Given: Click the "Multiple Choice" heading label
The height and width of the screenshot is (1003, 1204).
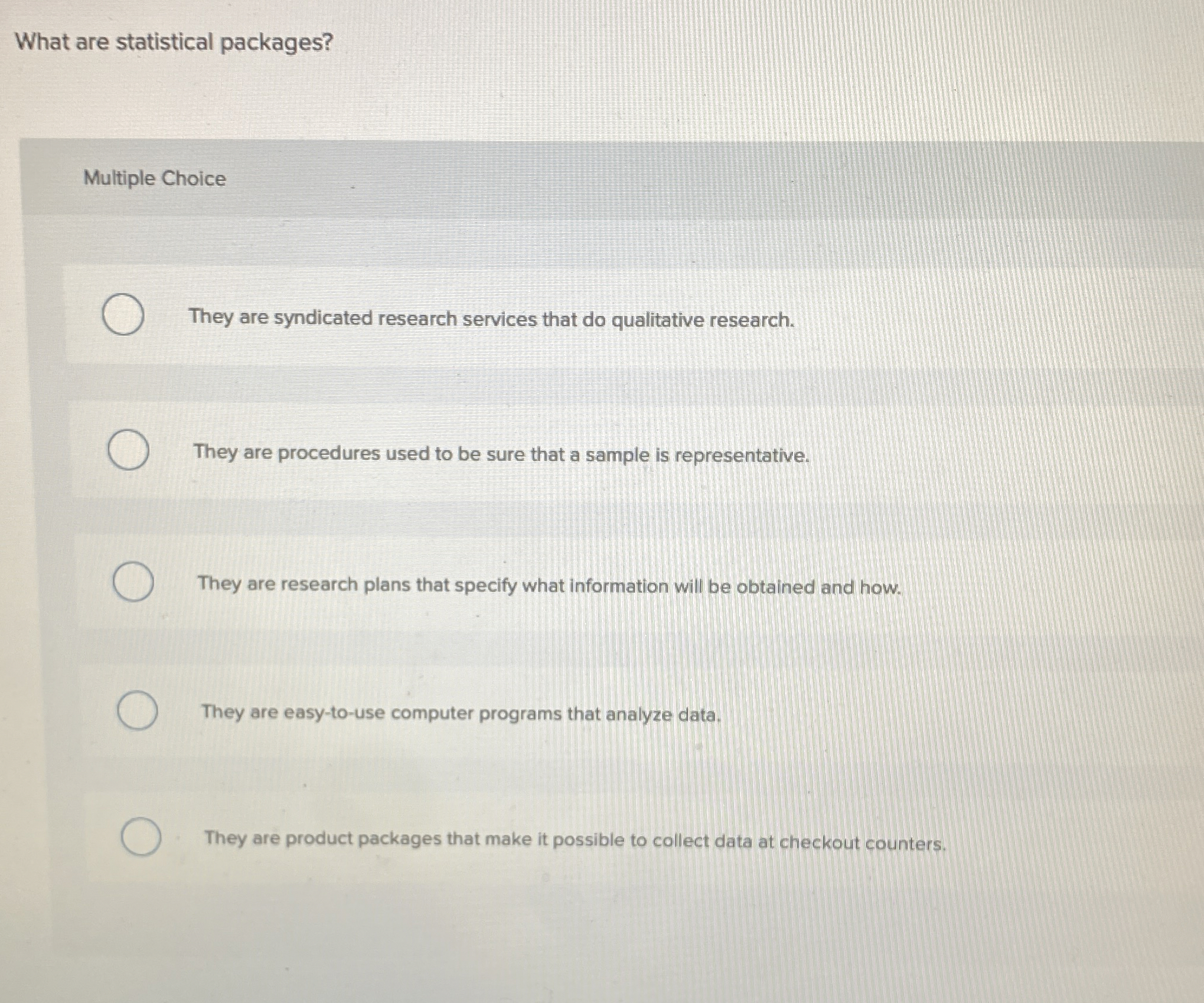Looking at the screenshot, I should pos(155,178).
